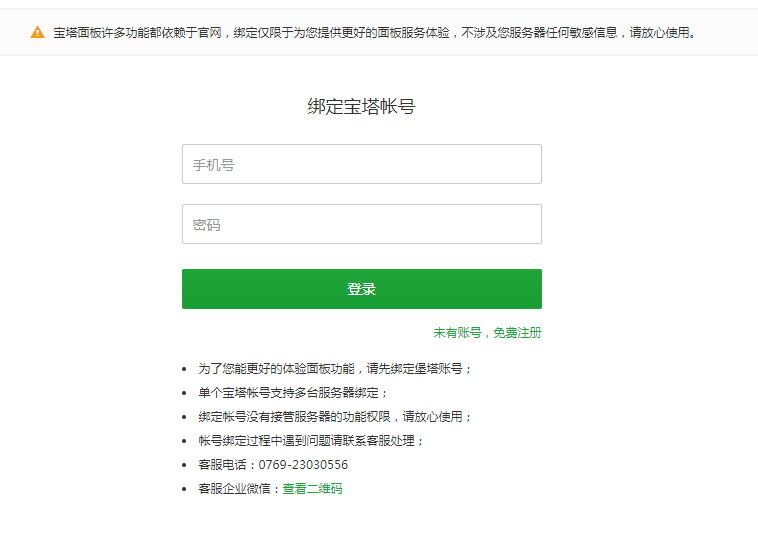Click the green 登录 button
The height and width of the screenshot is (537, 758).
coord(362,289)
